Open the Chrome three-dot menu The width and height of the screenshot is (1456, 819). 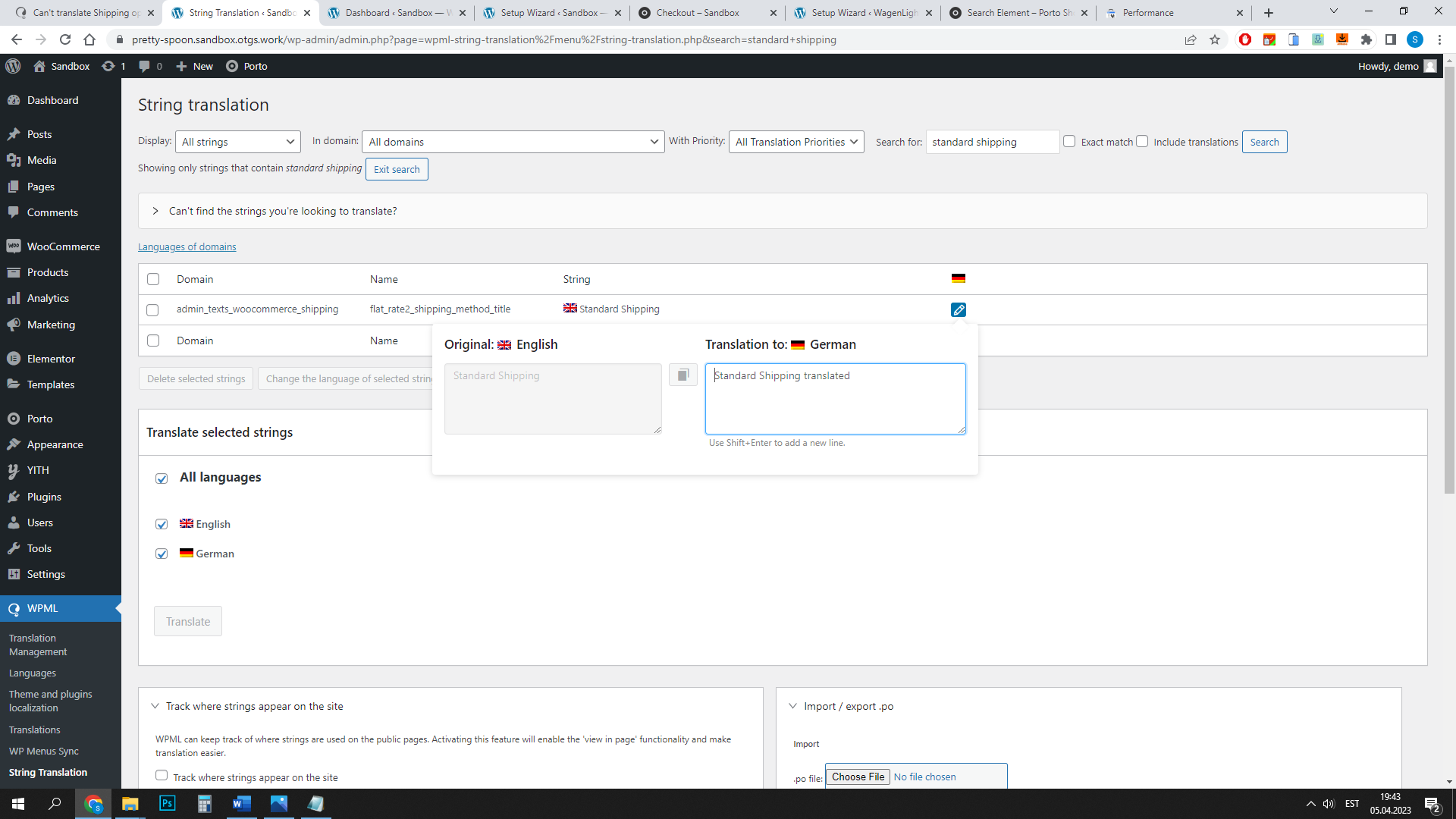(x=1439, y=39)
